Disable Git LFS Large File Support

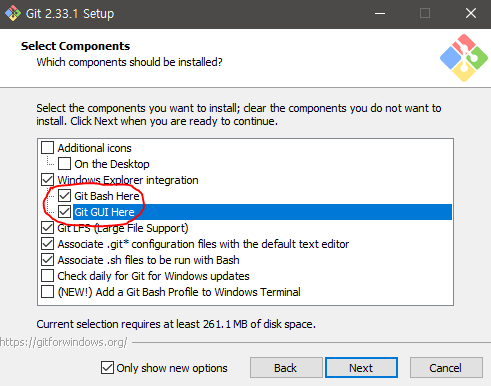(47, 228)
